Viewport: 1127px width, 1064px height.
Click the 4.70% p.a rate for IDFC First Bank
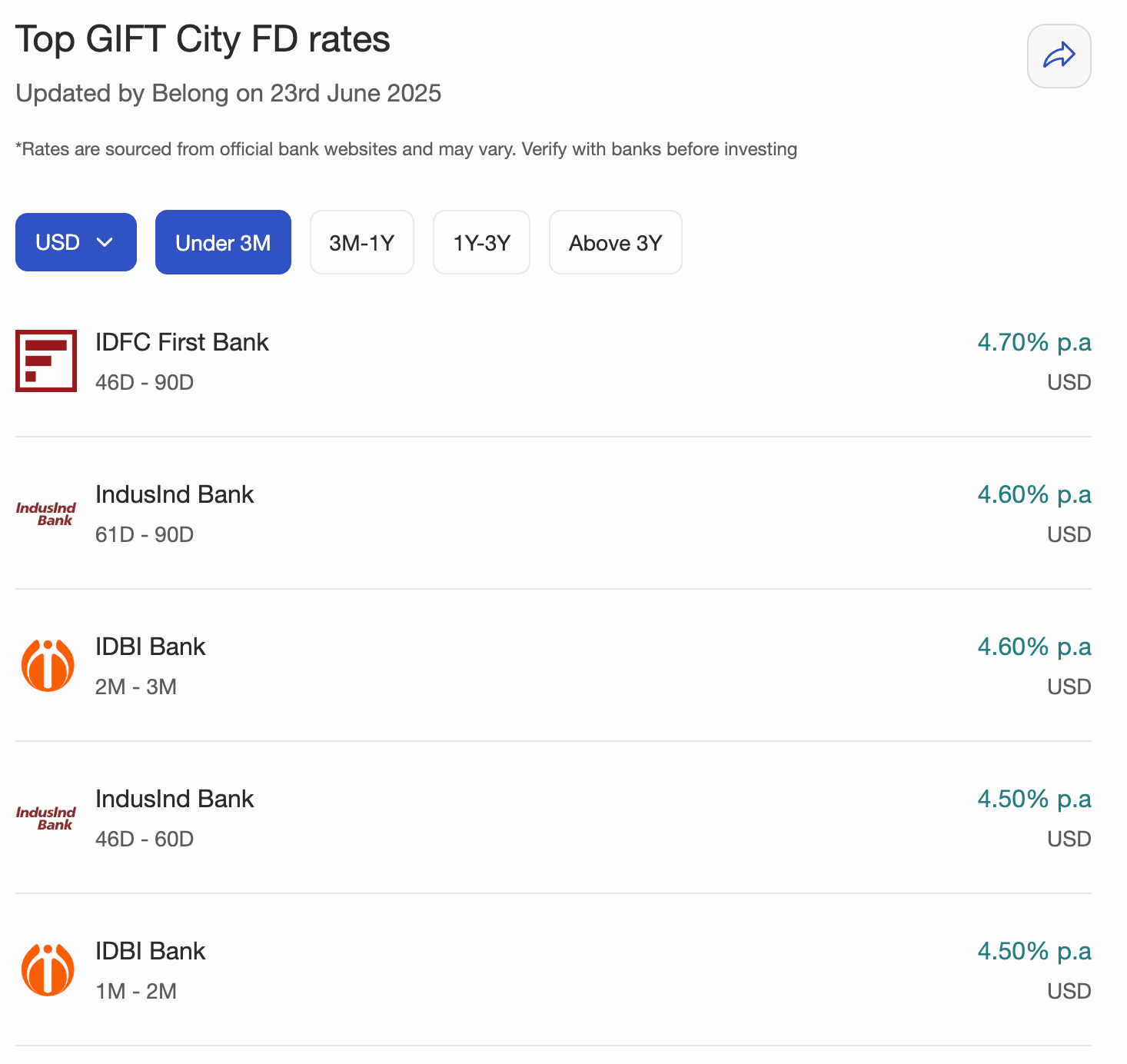point(1034,342)
